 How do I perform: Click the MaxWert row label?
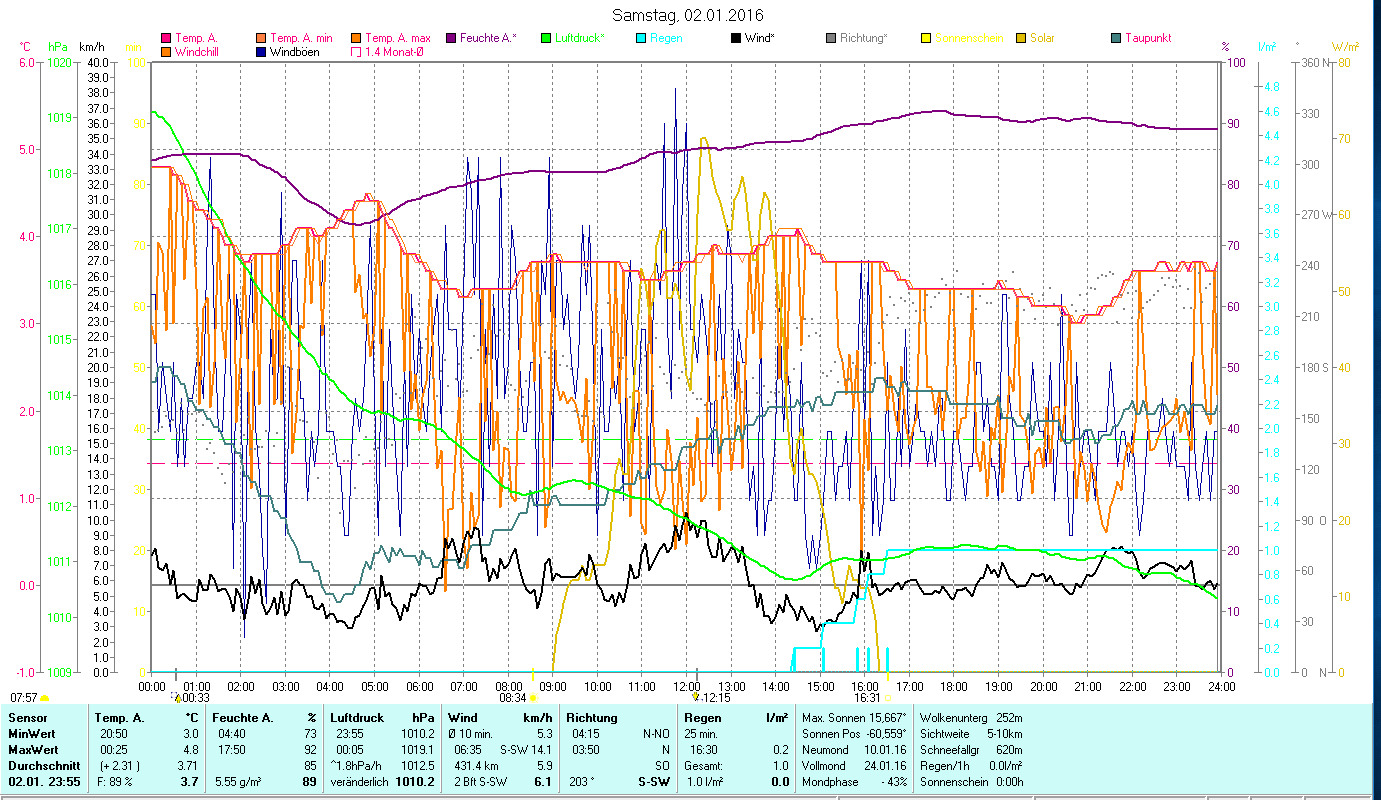(32, 749)
